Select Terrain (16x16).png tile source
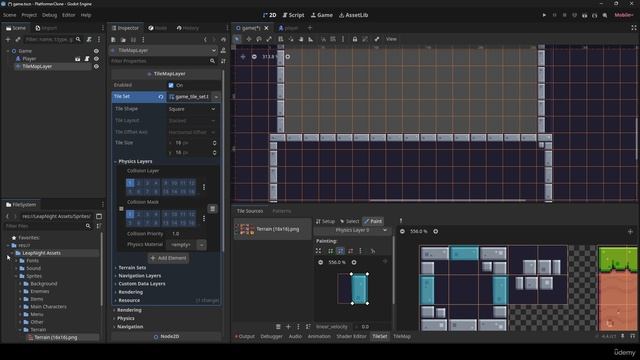This screenshot has width=640, height=360. pos(272,229)
